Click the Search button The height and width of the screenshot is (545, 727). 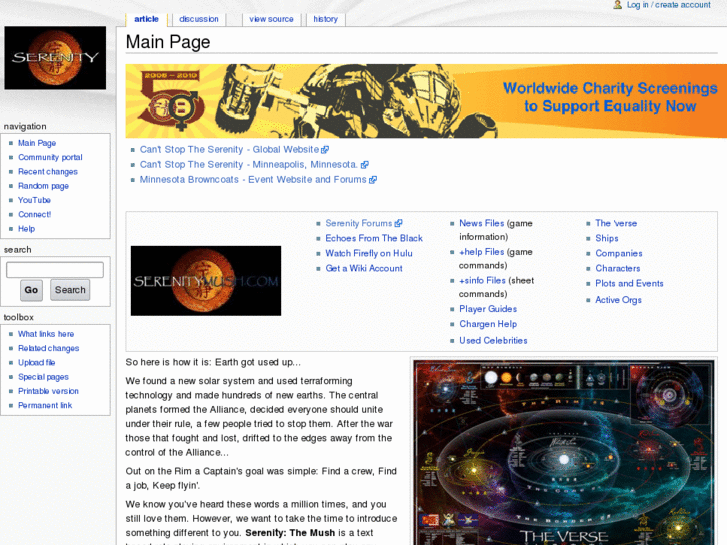pos(70,290)
